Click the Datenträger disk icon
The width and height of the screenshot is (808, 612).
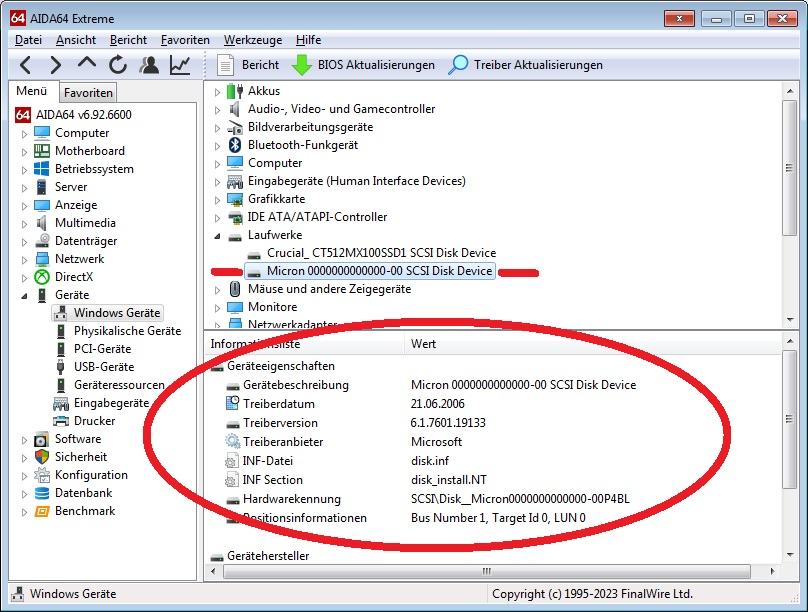pos(42,241)
